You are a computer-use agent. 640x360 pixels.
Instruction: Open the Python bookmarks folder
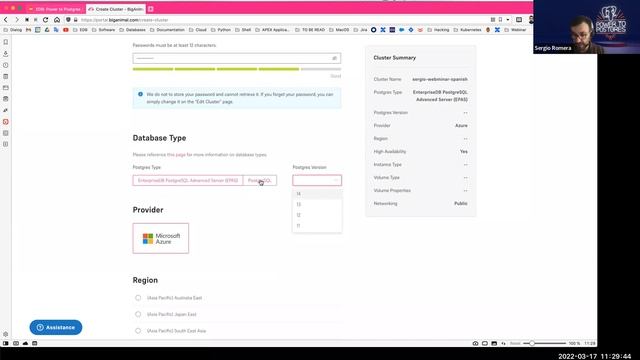[220, 30]
